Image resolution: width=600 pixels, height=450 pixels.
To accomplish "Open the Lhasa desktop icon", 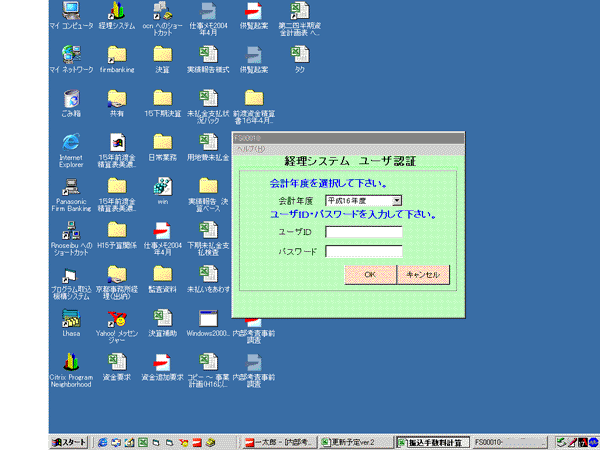I will [x=71, y=319].
